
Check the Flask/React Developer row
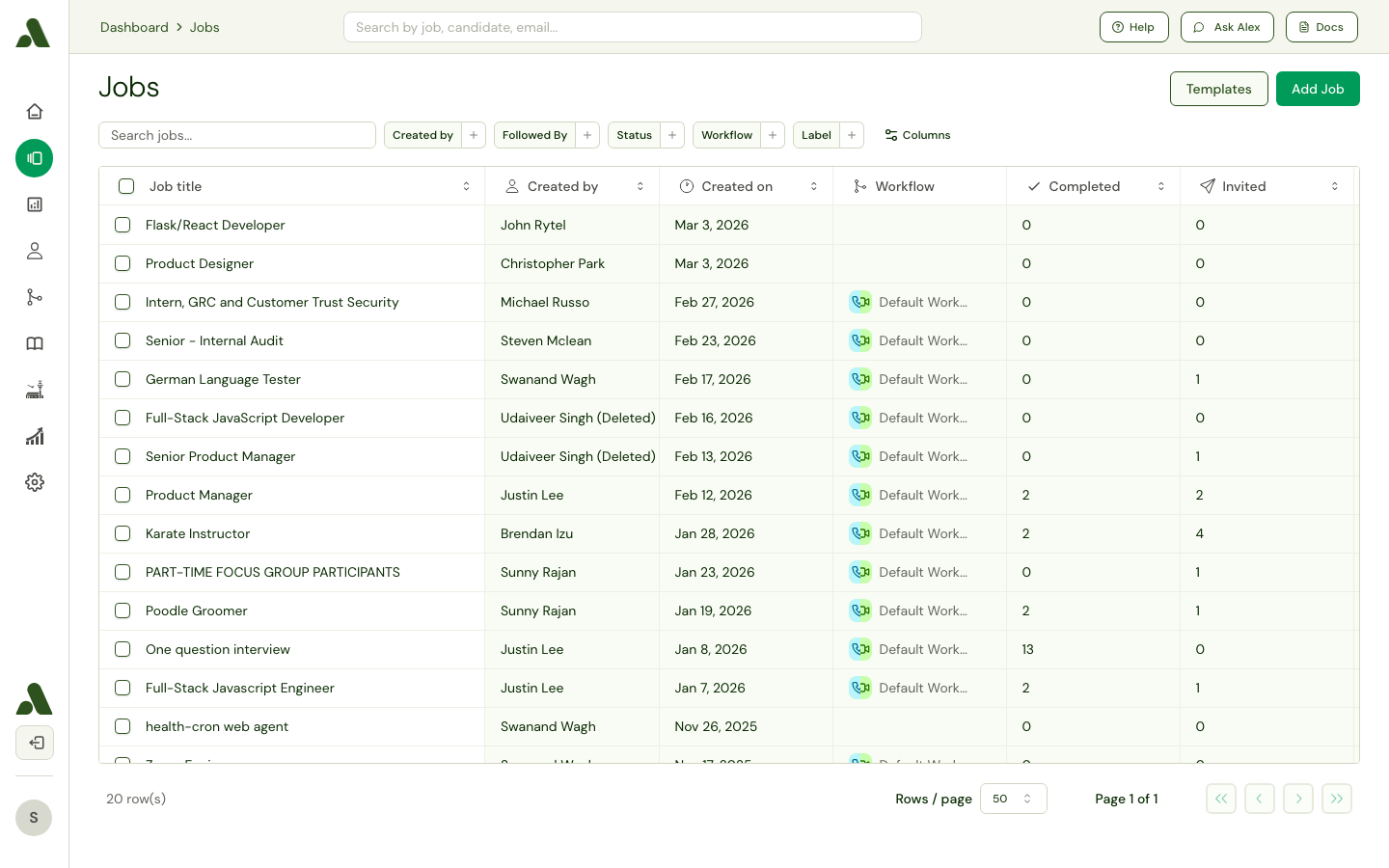(123, 225)
